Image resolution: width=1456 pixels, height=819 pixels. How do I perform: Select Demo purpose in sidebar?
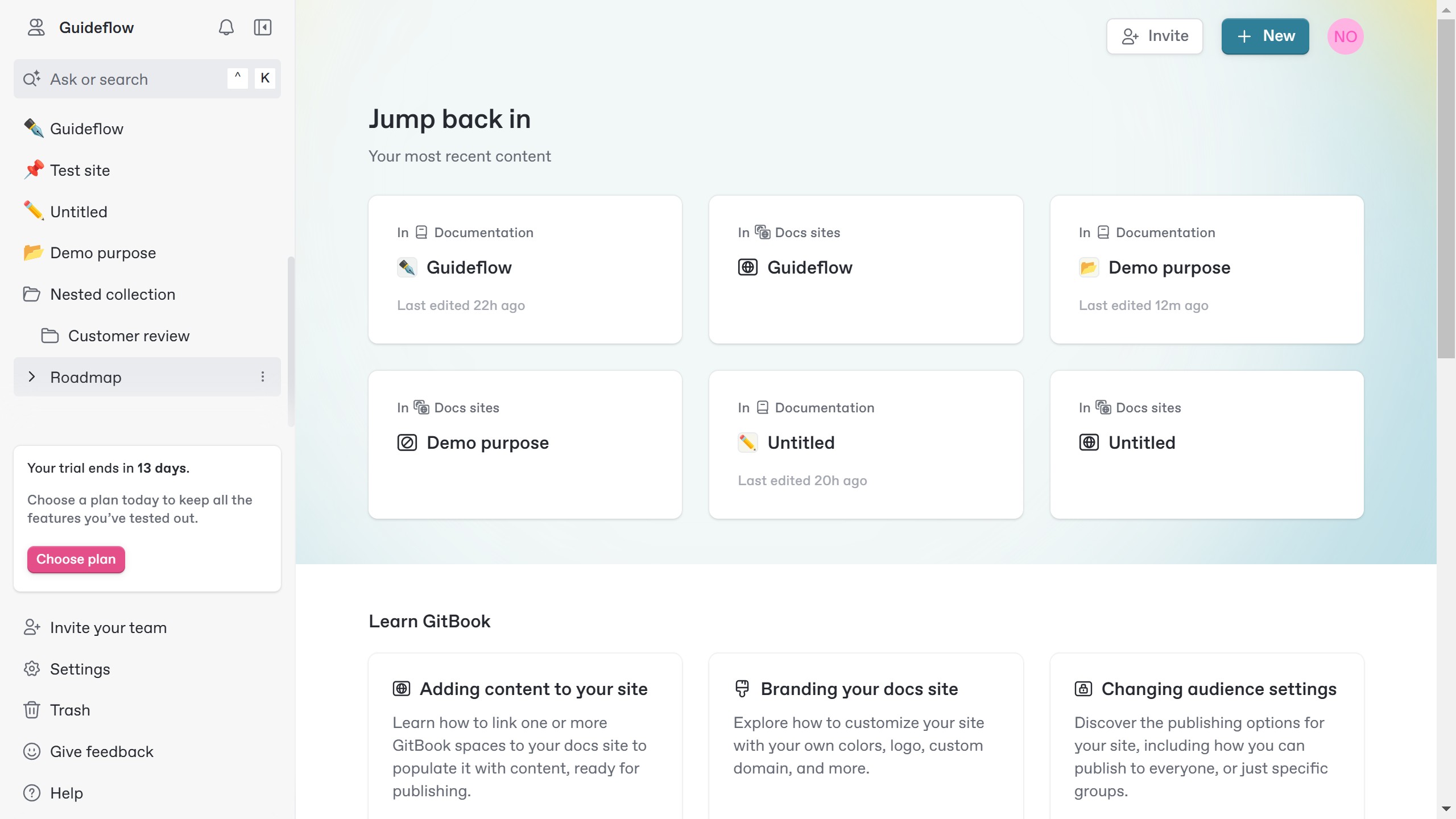tap(147, 253)
